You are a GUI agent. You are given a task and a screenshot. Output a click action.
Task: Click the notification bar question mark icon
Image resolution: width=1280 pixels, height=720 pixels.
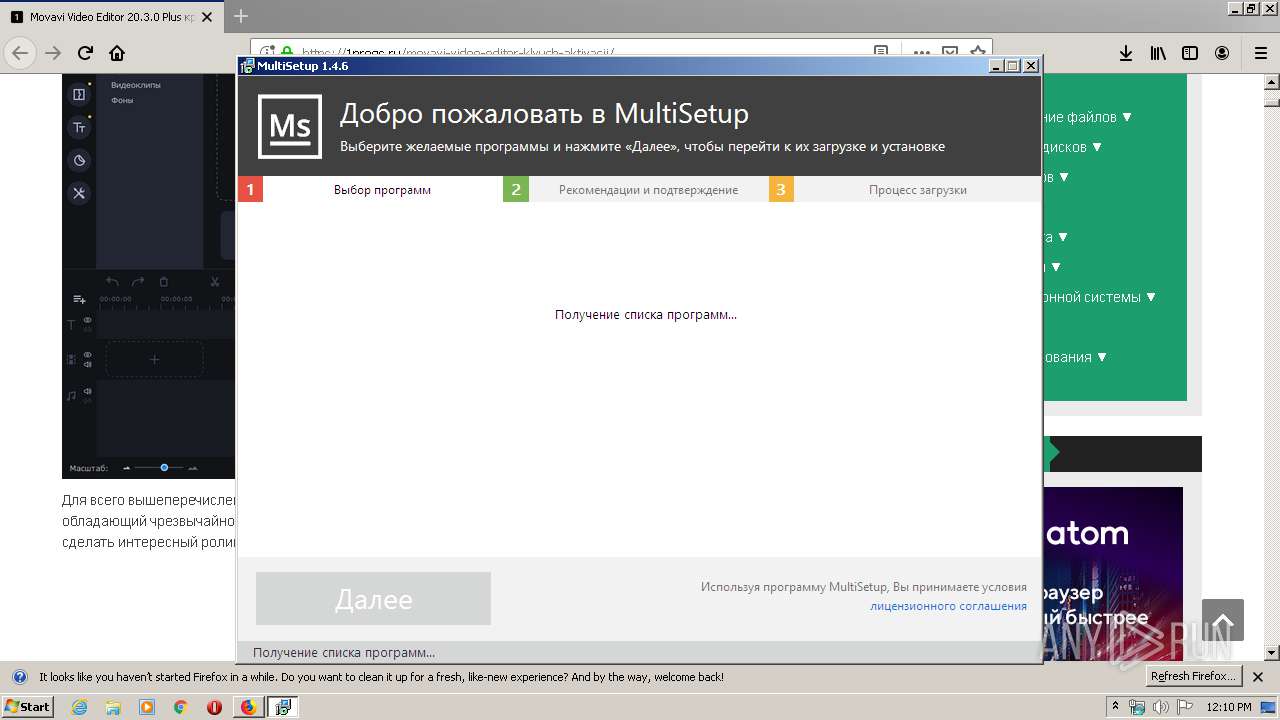point(19,677)
